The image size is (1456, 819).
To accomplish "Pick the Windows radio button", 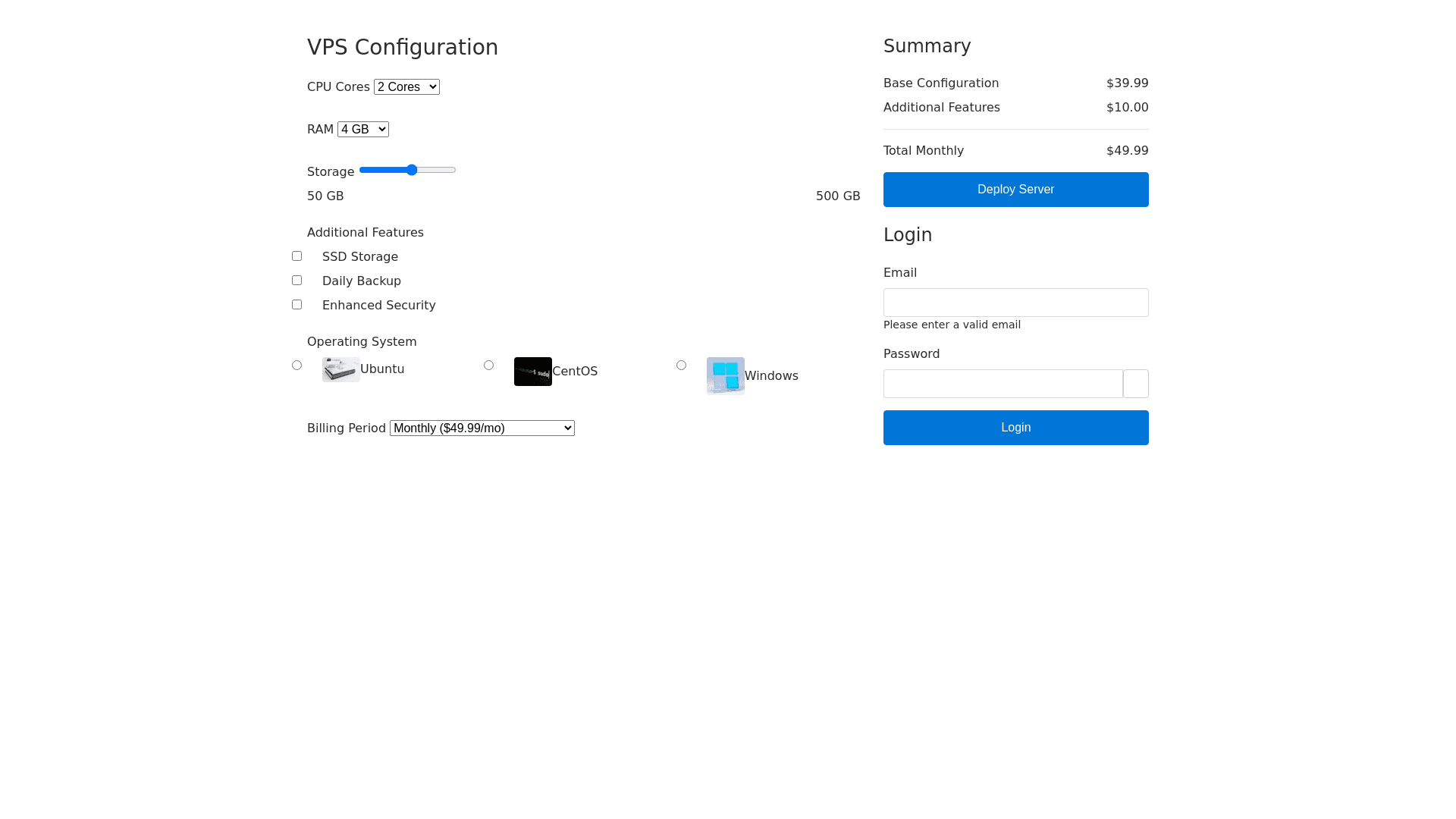I will tap(681, 366).
